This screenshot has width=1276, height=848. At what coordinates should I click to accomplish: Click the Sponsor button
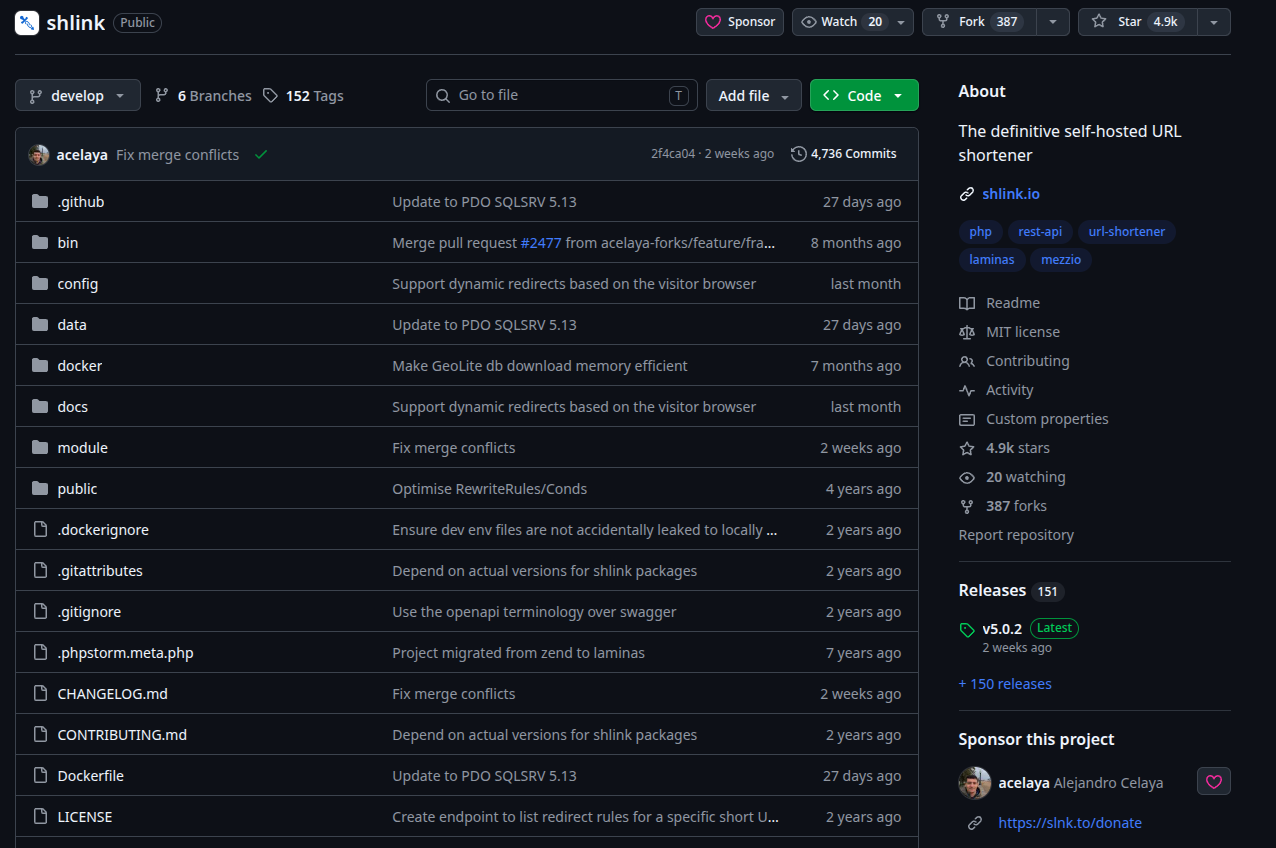tap(740, 22)
